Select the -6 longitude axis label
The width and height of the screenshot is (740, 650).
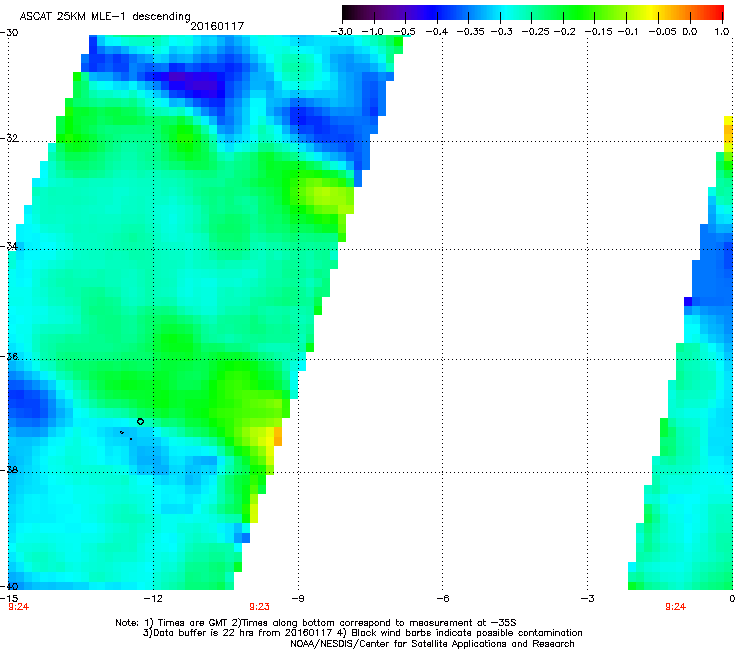[442, 599]
